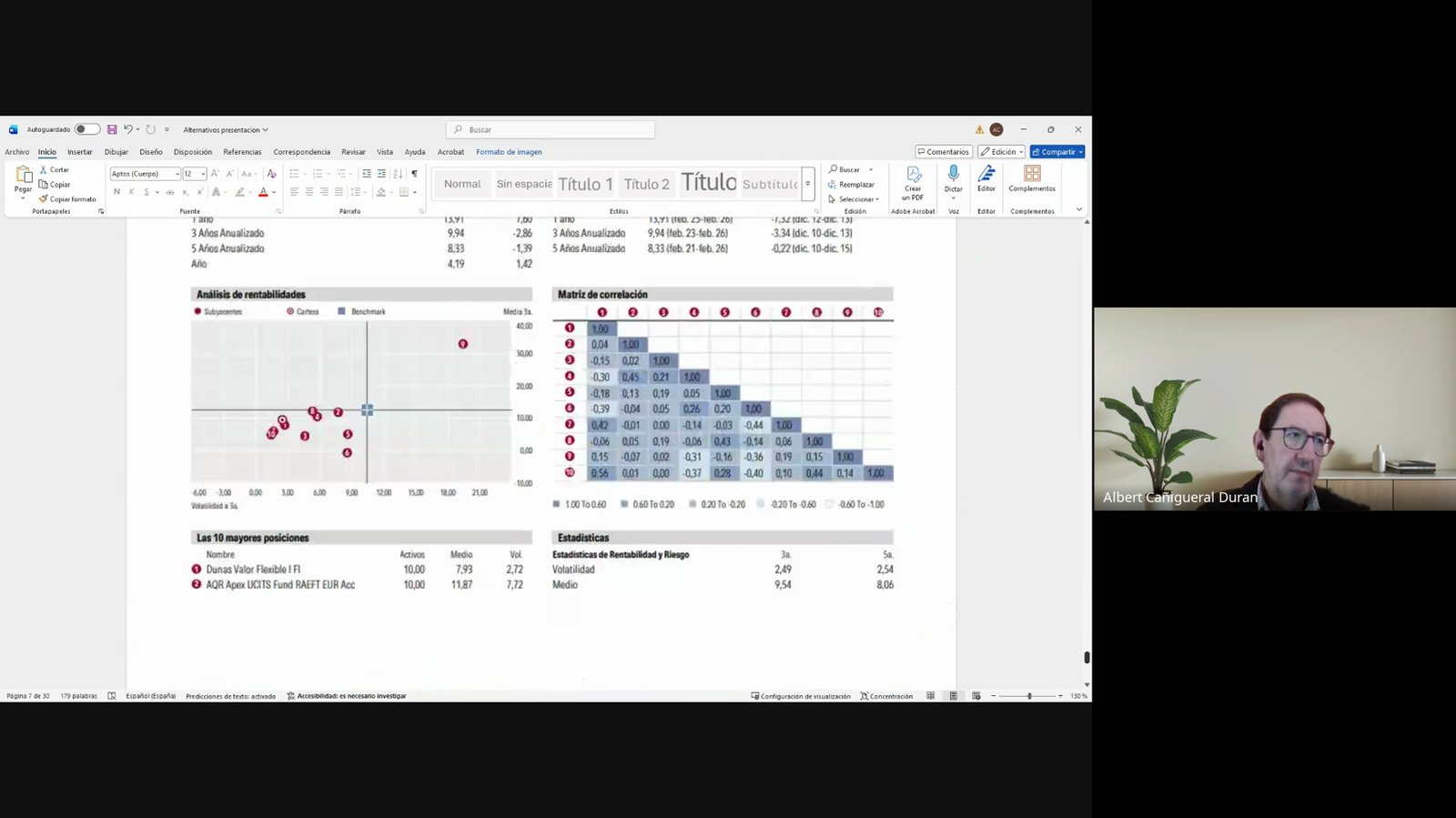Viewport: 1456px width, 818px height.
Task: Undo the last action
Action: [x=128, y=129]
